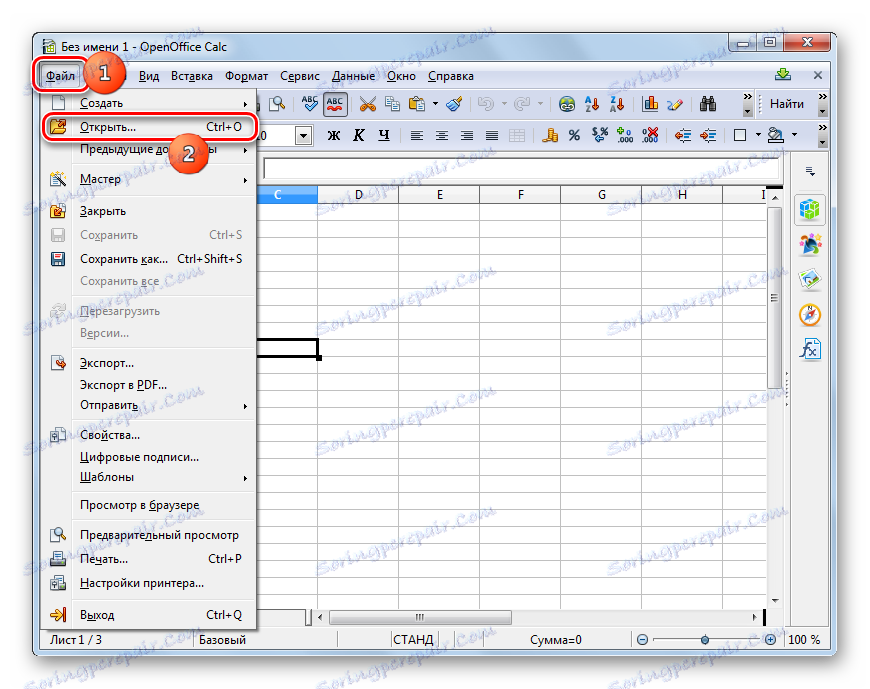Screen dimensions: 870x689
Task: Sort descending with the Z-A icon
Action: pyautogui.click(x=616, y=104)
